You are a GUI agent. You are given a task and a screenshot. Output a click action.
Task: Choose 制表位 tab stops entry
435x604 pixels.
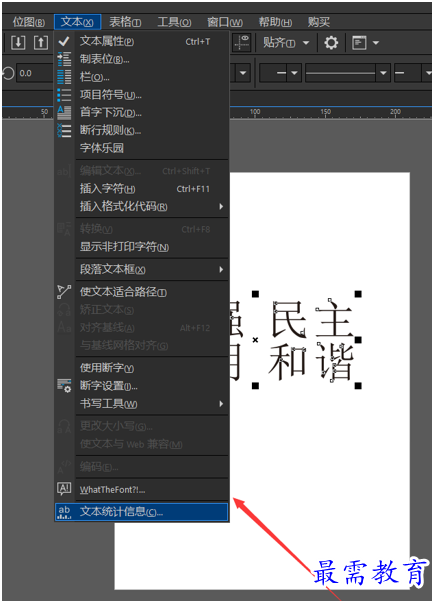(142, 59)
